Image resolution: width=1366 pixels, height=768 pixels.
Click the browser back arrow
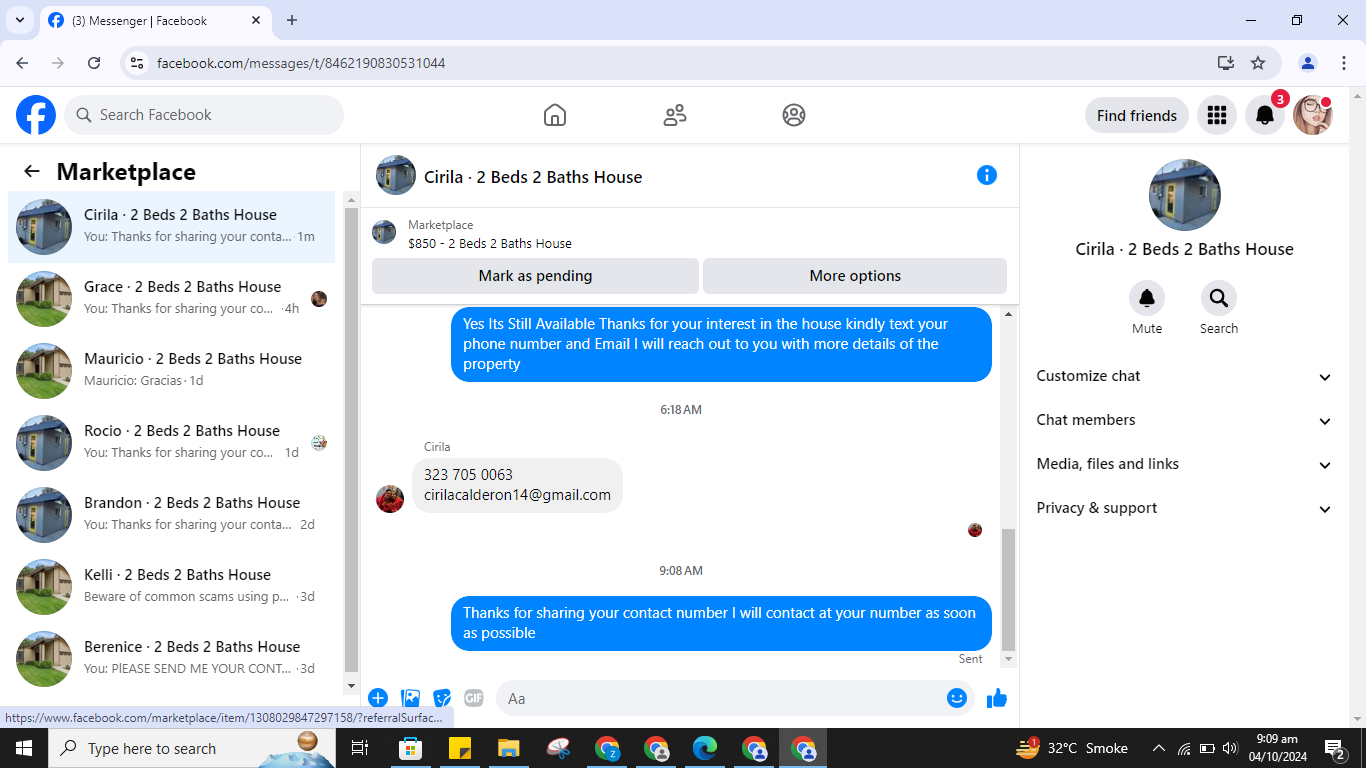click(22, 63)
